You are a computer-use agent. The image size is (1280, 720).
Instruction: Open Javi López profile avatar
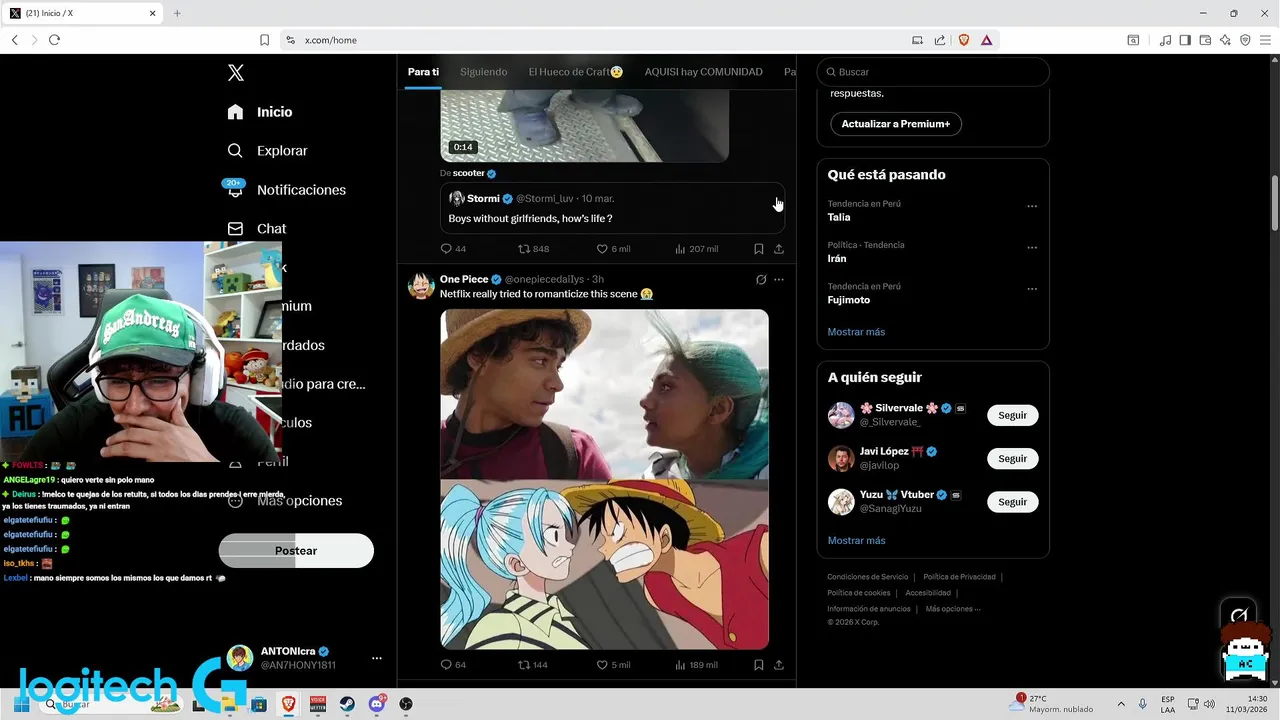click(x=841, y=459)
